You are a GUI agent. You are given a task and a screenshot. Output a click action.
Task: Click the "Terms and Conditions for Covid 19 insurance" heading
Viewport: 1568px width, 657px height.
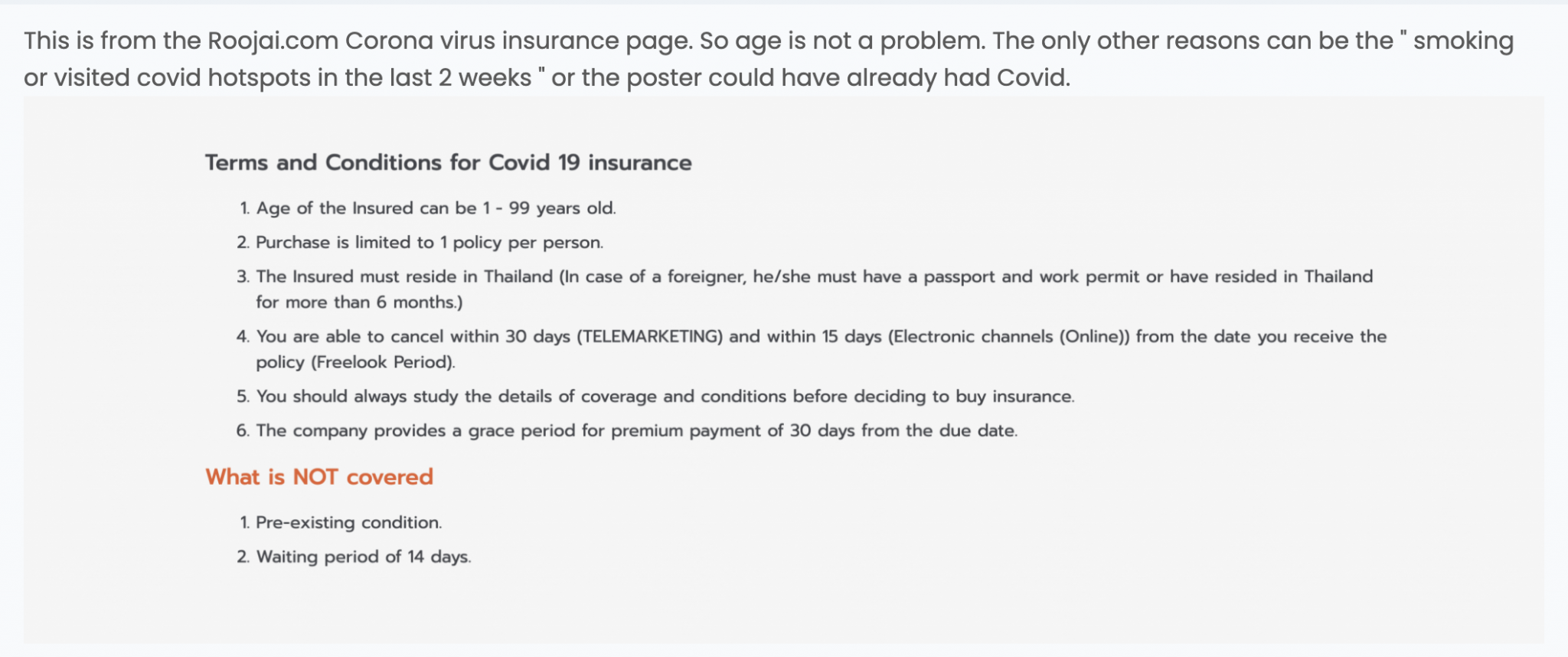point(448,162)
